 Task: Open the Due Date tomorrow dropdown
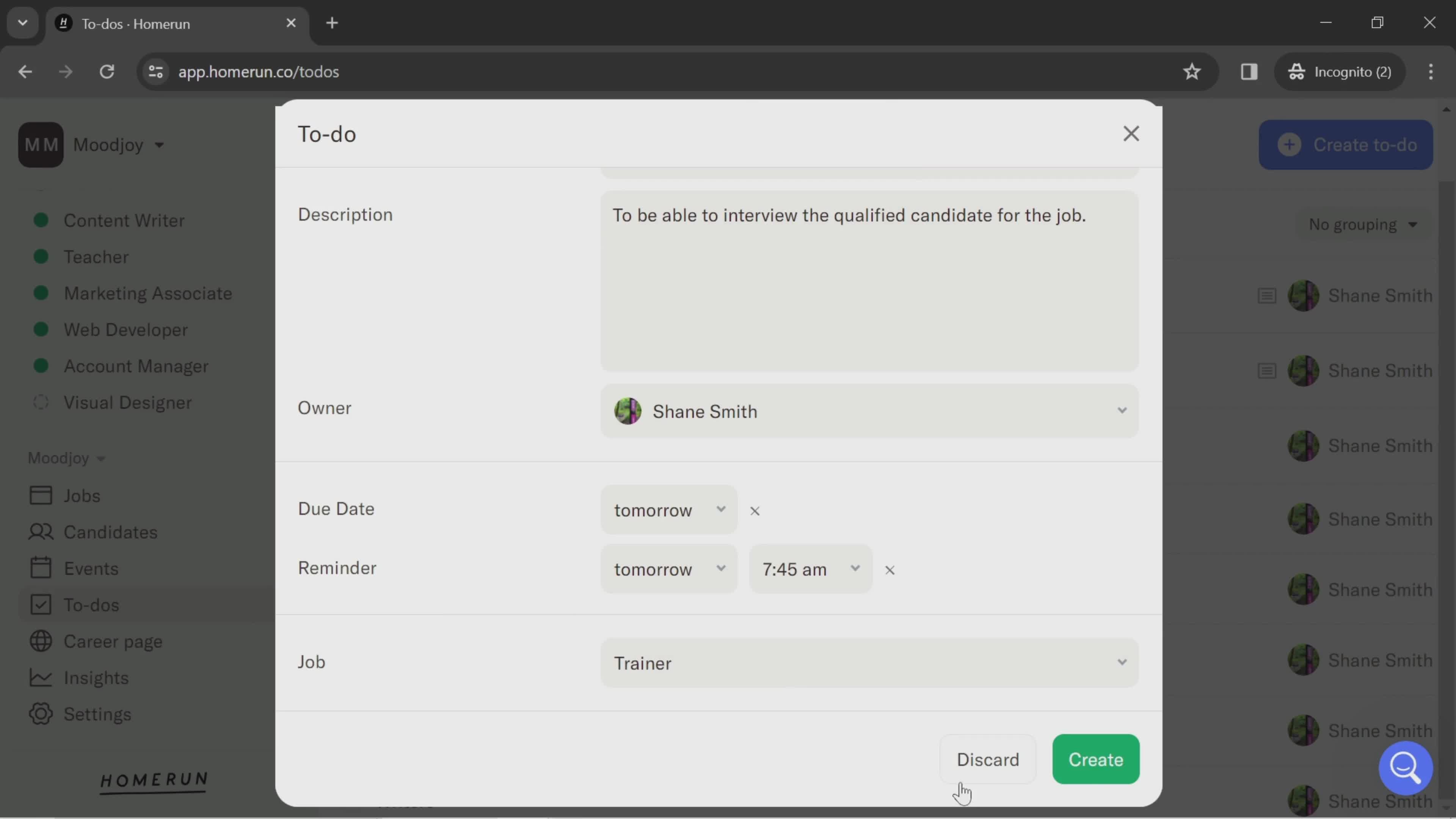[668, 510]
